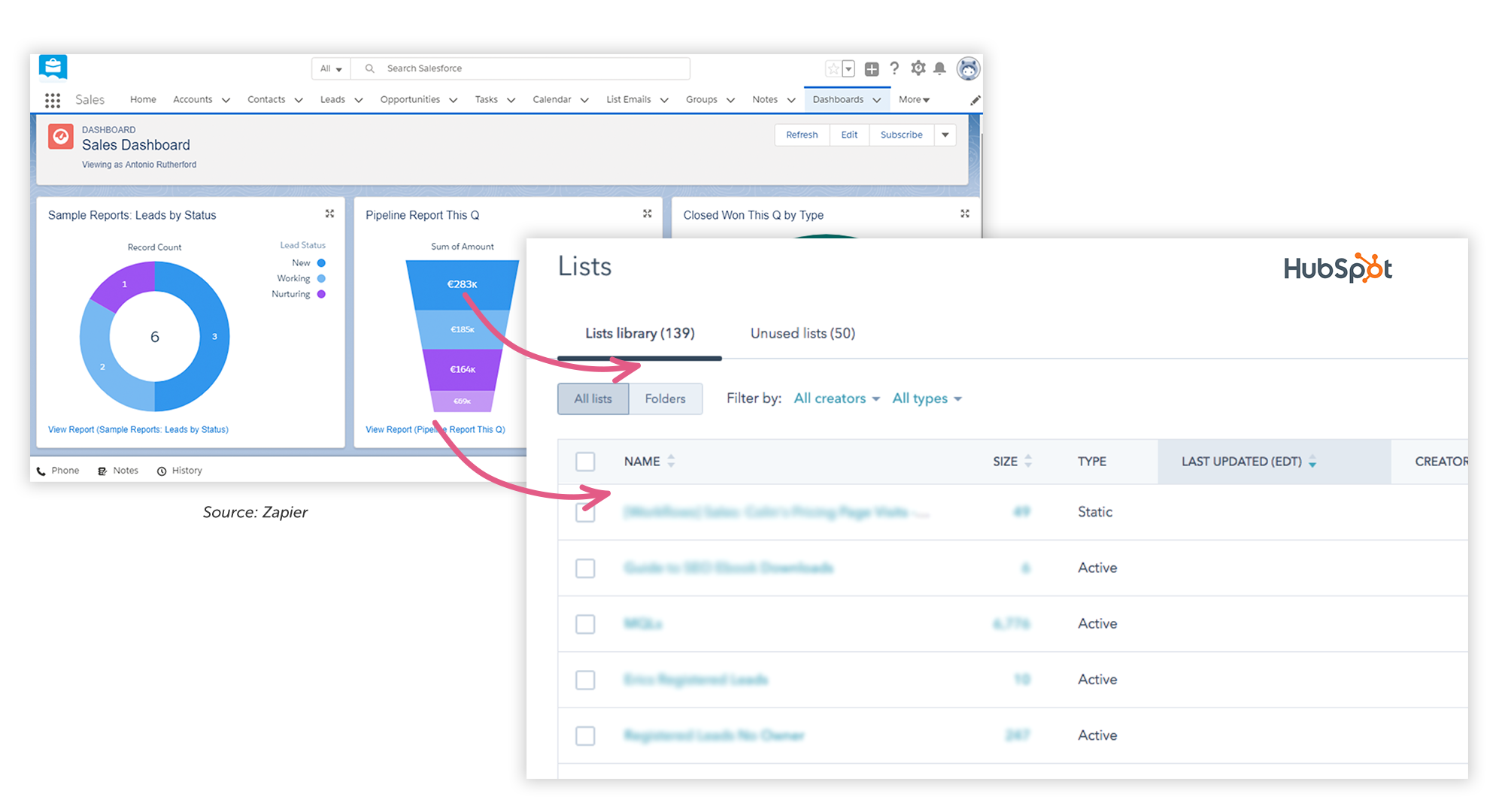The image size is (1508, 812).
Task: Open the blurred list name in the Static row
Action: (x=776, y=512)
